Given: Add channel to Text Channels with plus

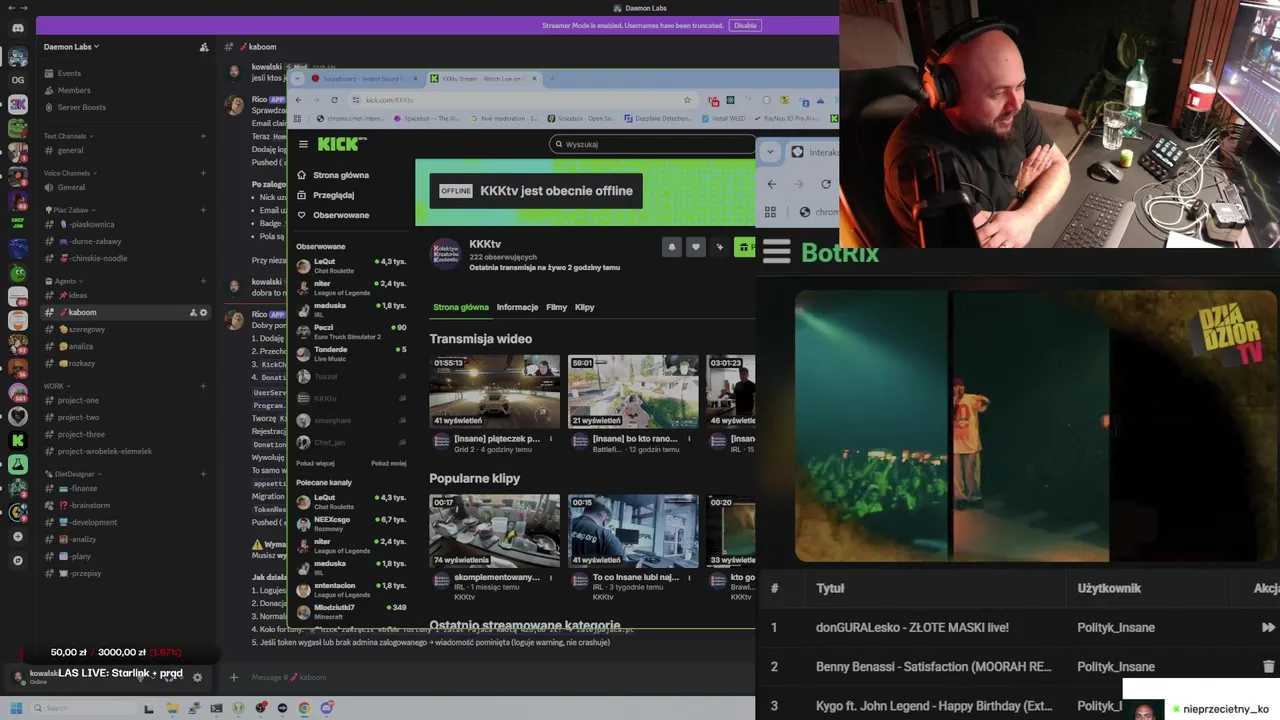Looking at the screenshot, I should tap(203, 136).
